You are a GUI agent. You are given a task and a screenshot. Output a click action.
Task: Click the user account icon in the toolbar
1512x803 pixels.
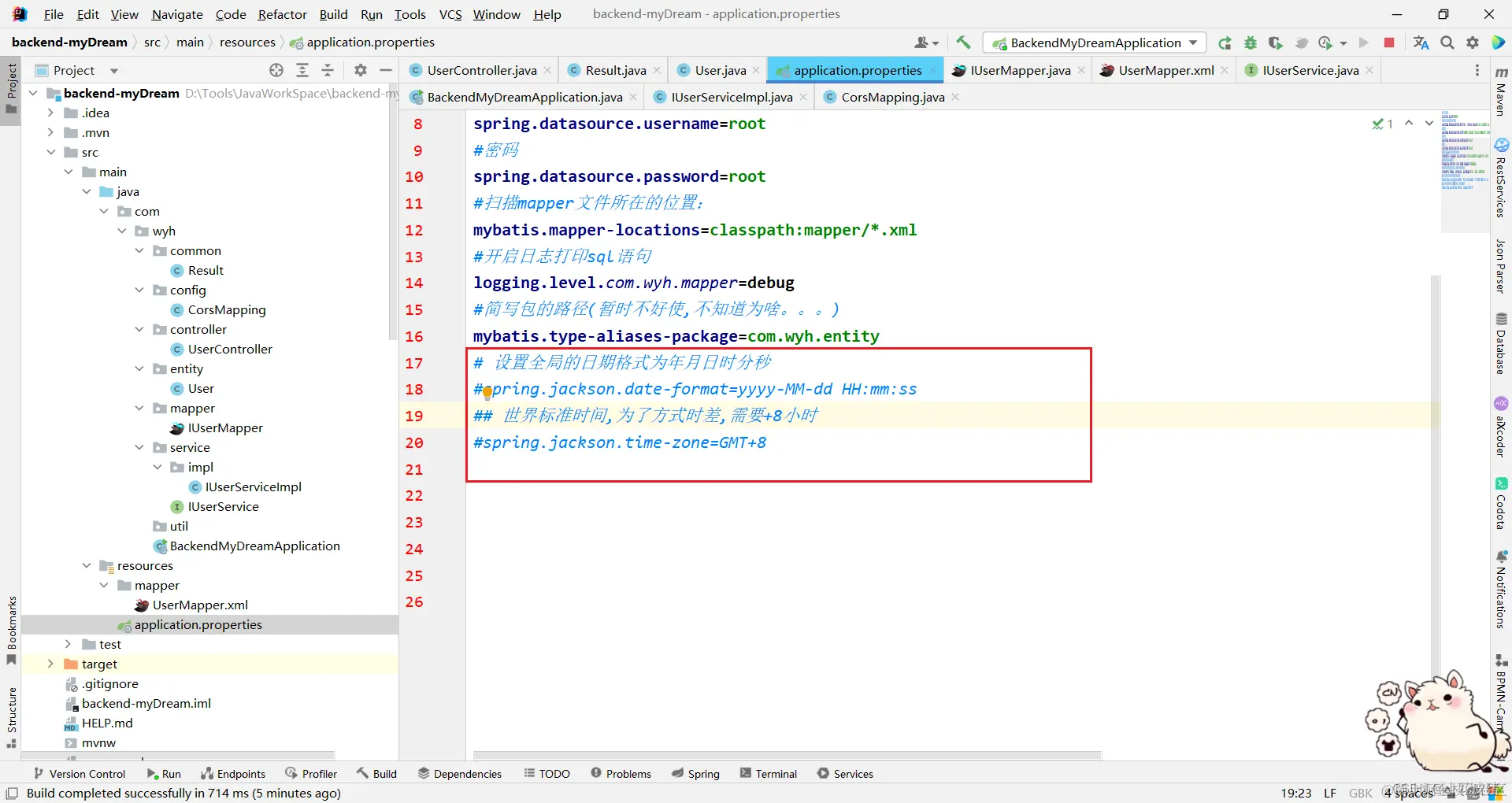coord(926,43)
